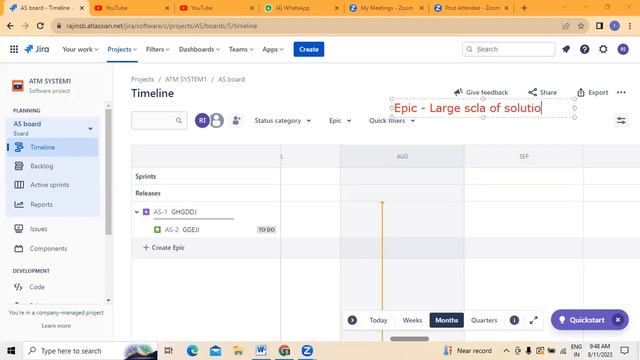This screenshot has width=640, height=360.
Task: Click the ATM SYSTEM1 project icon
Action: pos(18,86)
